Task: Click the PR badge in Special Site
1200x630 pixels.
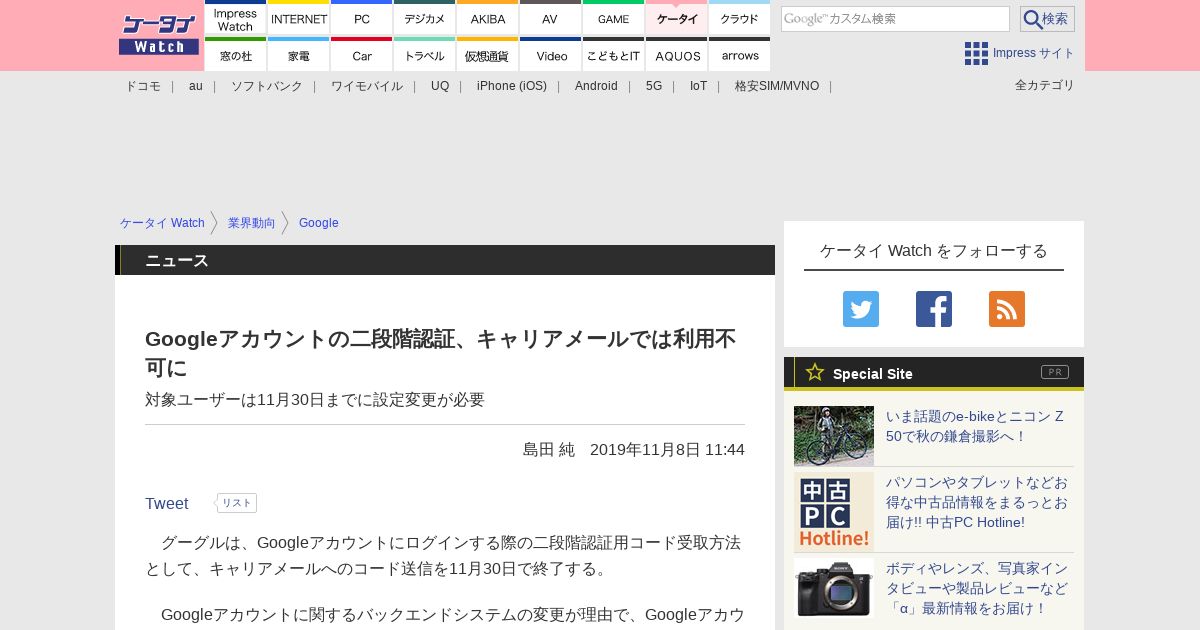Action: point(1055,372)
